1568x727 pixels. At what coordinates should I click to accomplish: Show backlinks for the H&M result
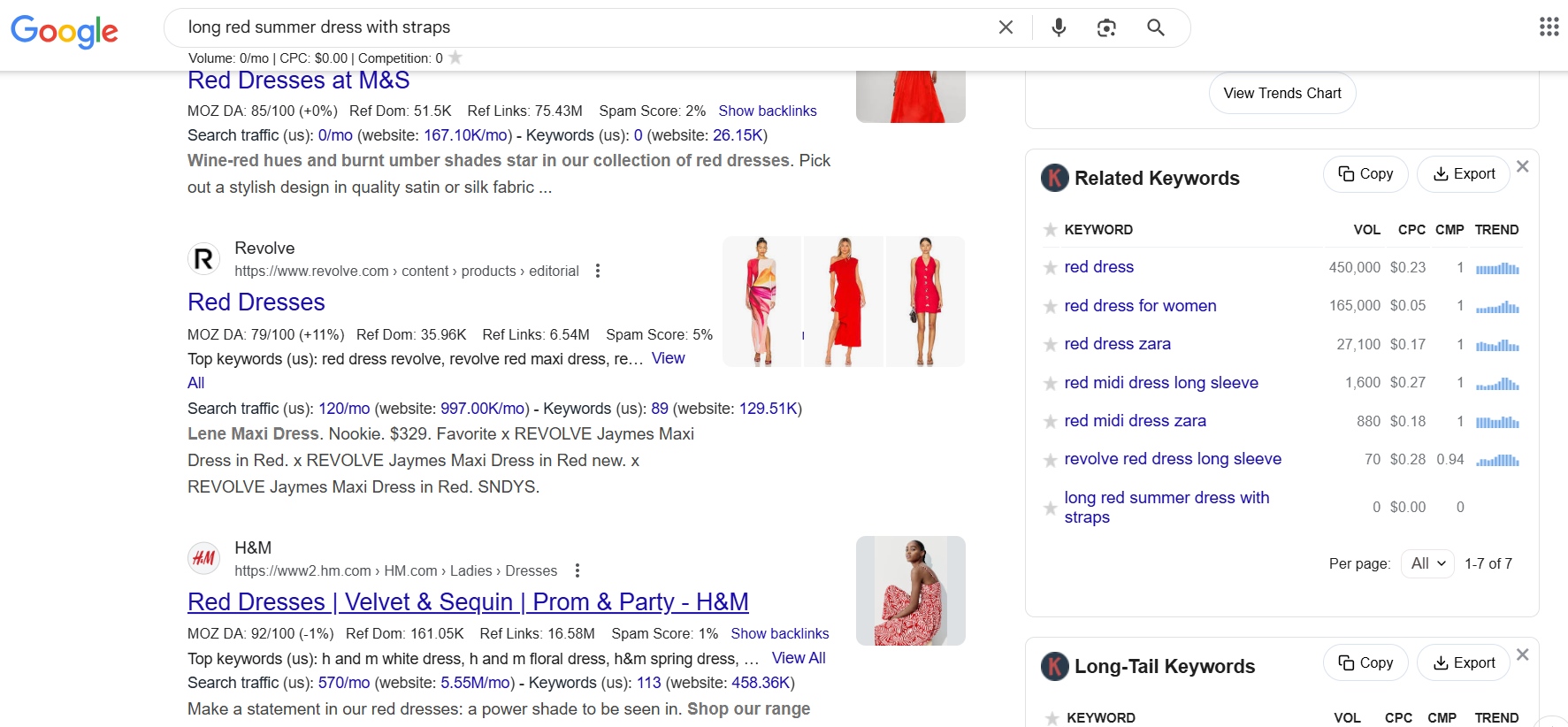point(780,633)
